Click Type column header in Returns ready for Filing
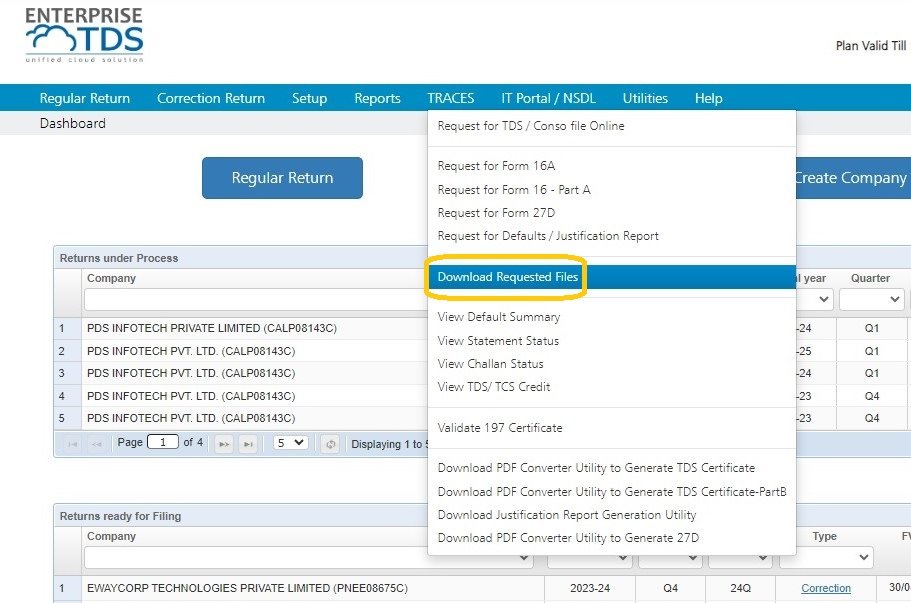911x603 pixels. pyautogui.click(x=824, y=536)
